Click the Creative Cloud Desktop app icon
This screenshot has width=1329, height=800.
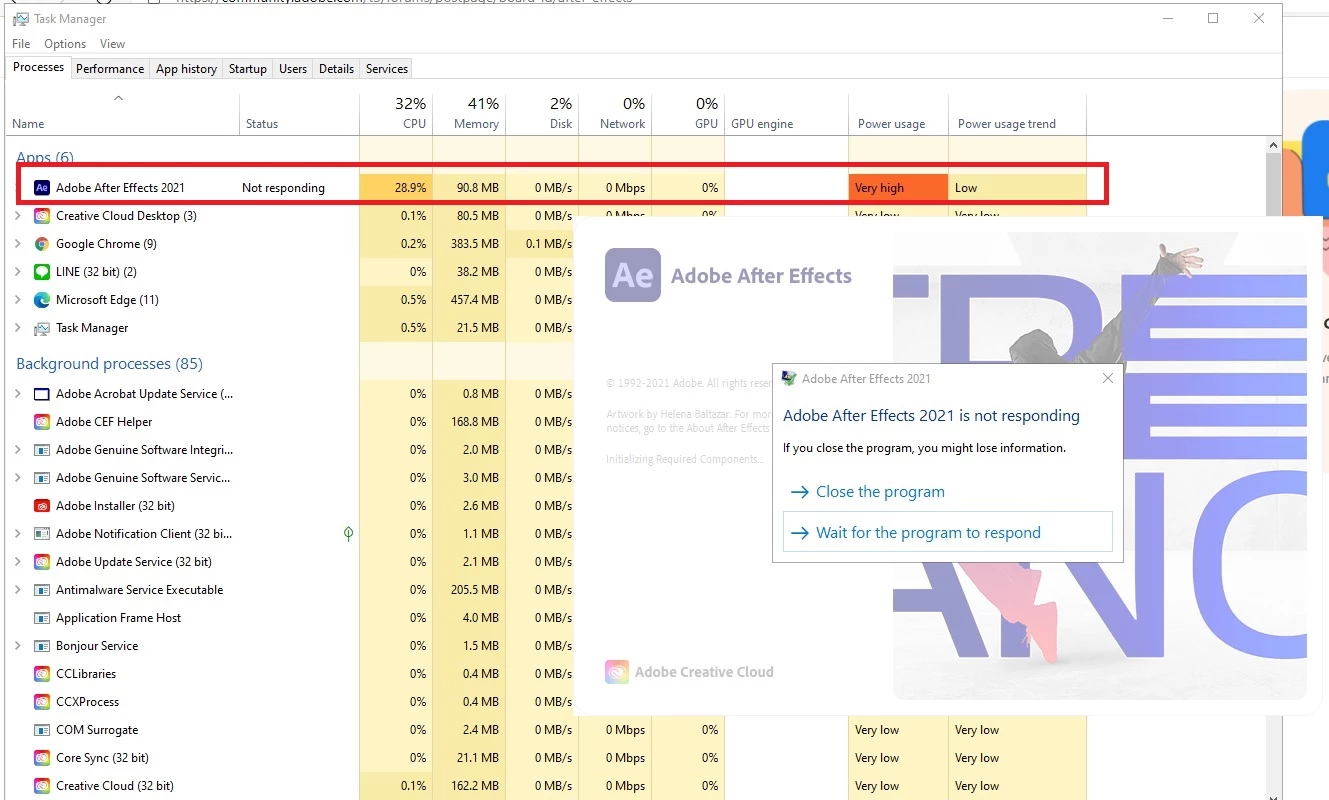[x=42, y=216]
